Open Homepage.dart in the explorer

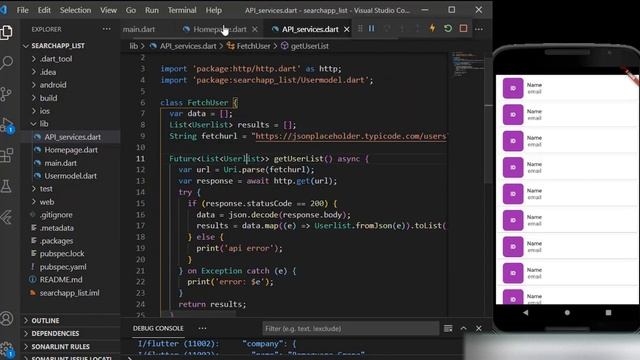pyautogui.click(x=71, y=150)
